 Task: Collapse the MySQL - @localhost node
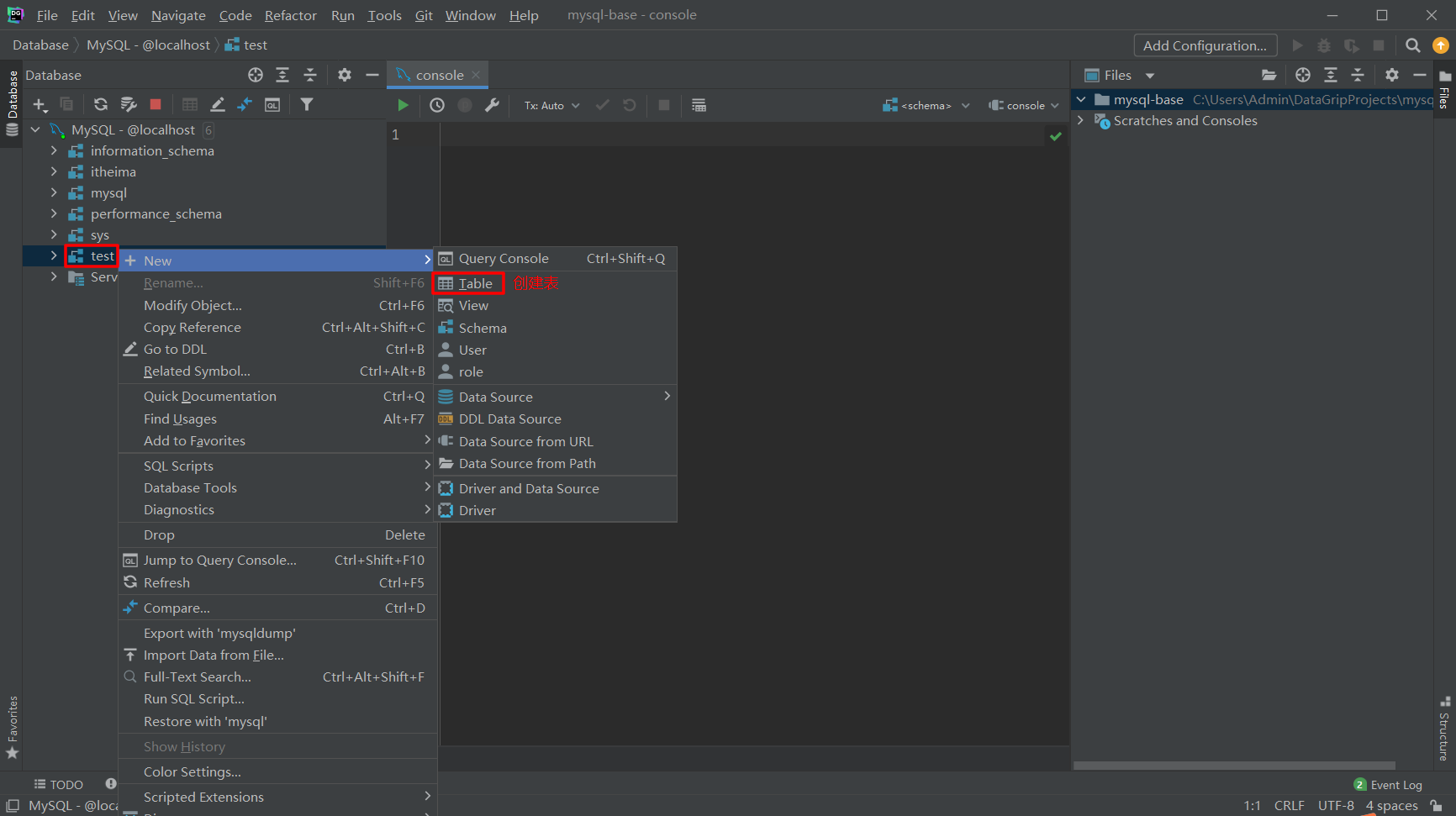click(x=35, y=129)
